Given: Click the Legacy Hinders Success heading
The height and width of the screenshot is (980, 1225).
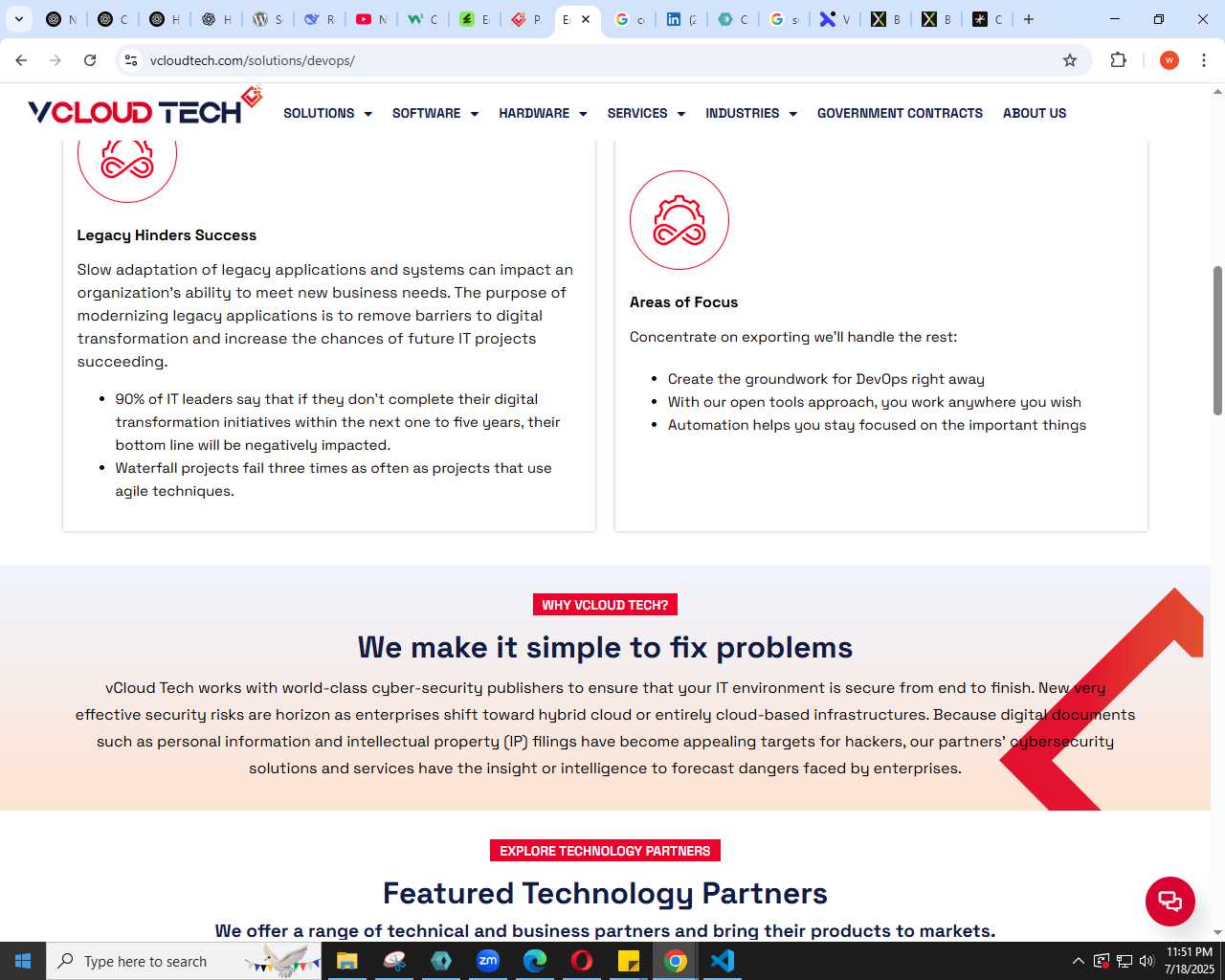Looking at the screenshot, I should click(167, 235).
